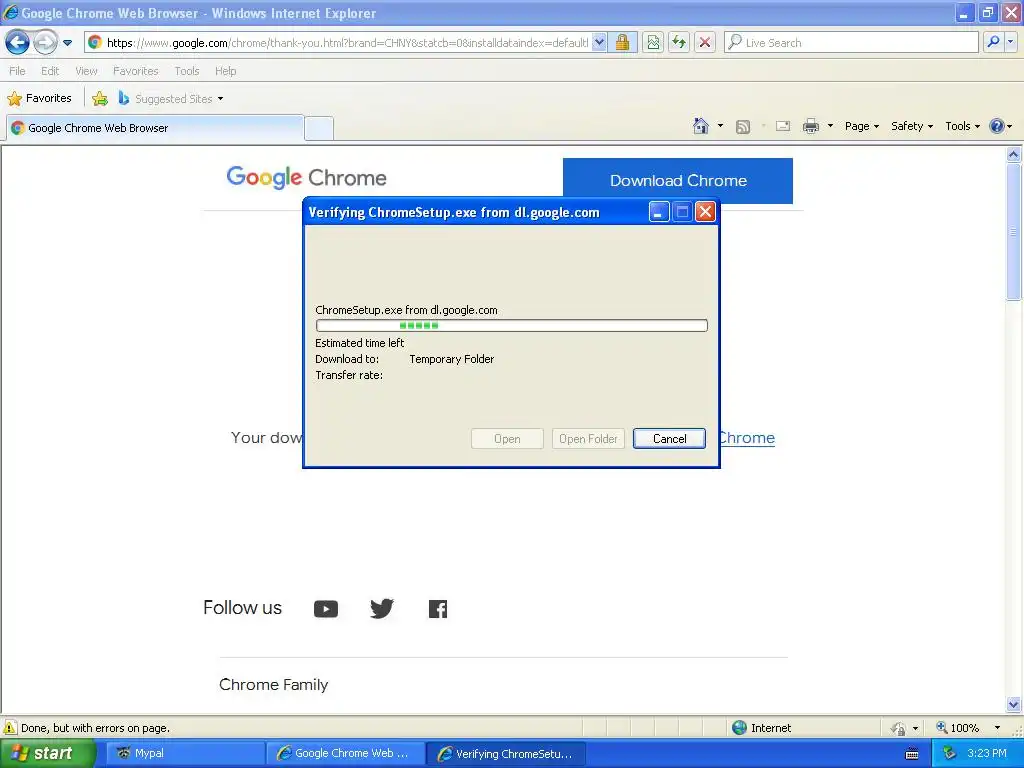This screenshot has height=768, width=1024.
Task: Open the zoom level dropdown arrow
Action: pos(997,728)
